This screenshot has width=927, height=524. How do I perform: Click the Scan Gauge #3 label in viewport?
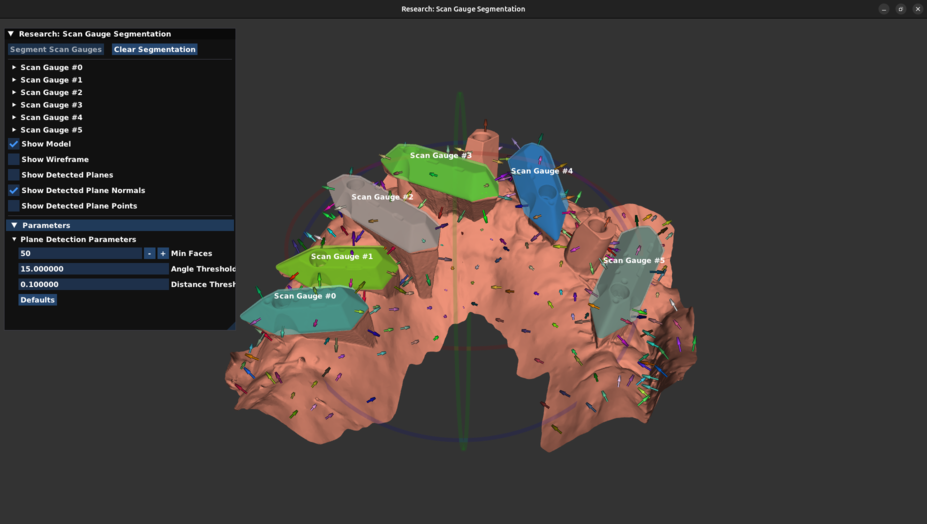pos(440,156)
